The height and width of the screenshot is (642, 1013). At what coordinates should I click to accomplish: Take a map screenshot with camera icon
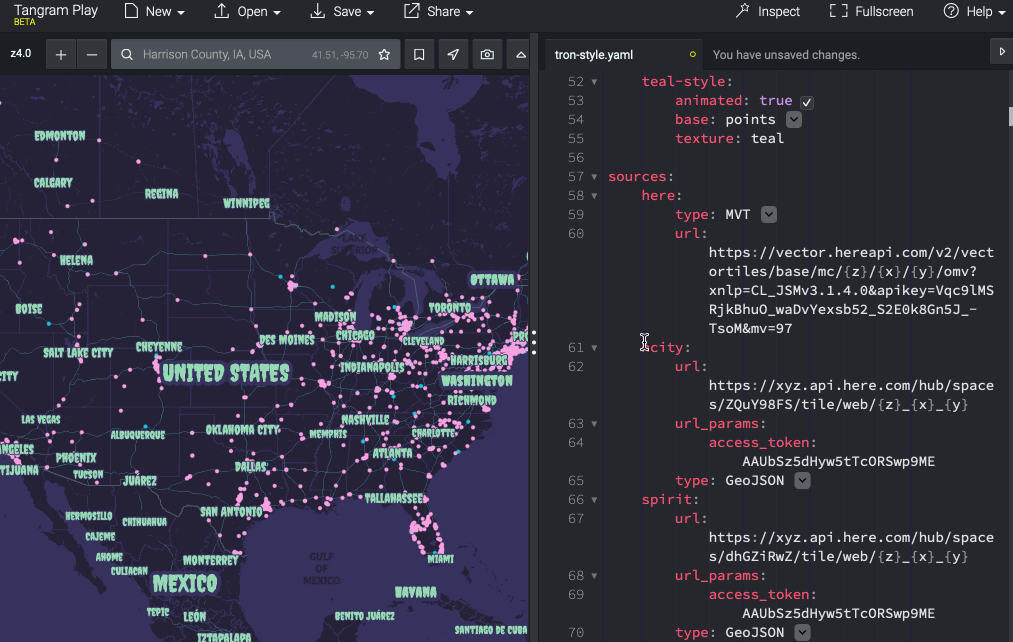487,55
